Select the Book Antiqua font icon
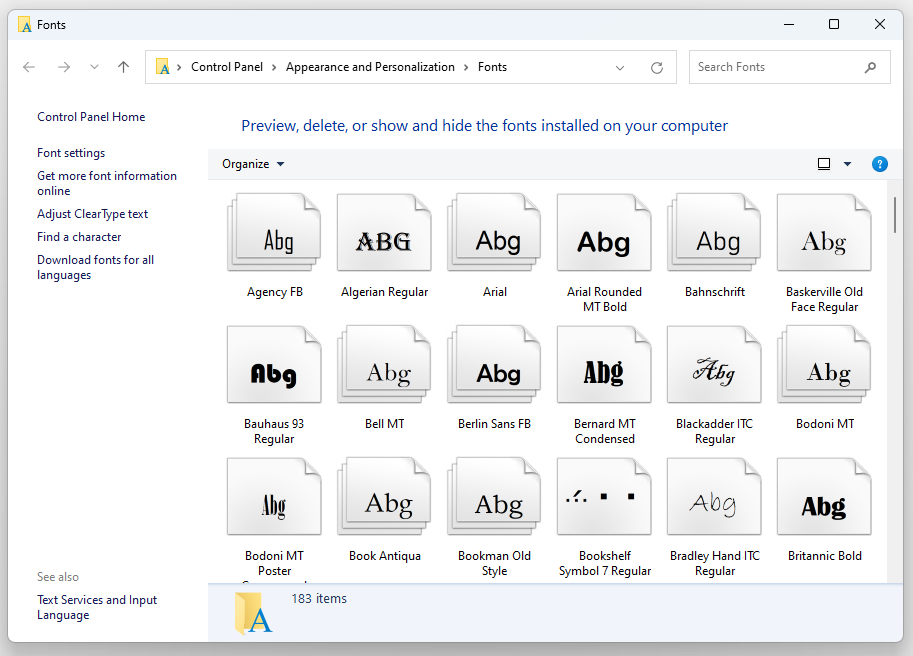The width and height of the screenshot is (913, 656). tap(384, 497)
